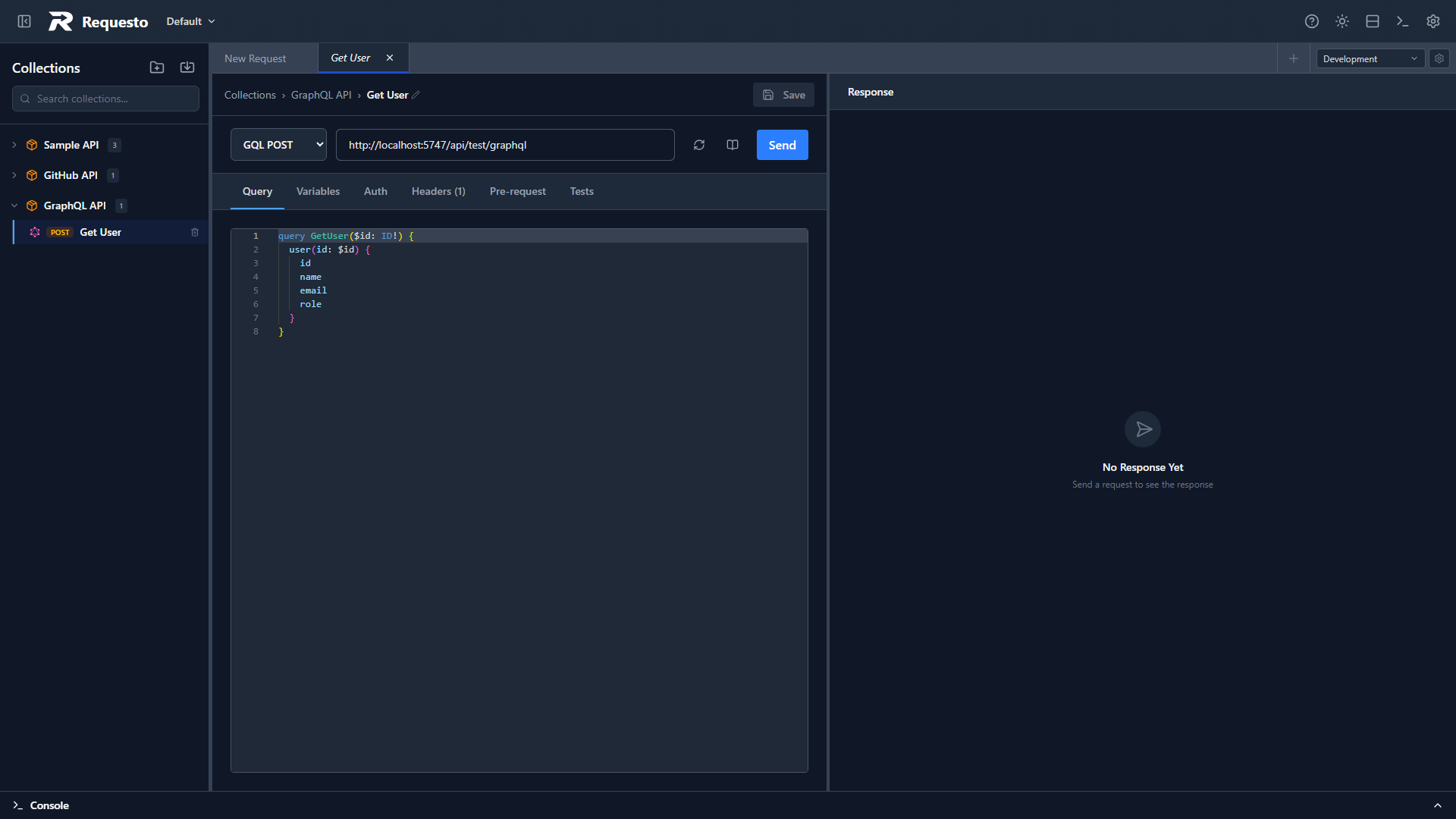Click the Response panel heading
The width and height of the screenshot is (1456, 819).
871,92
